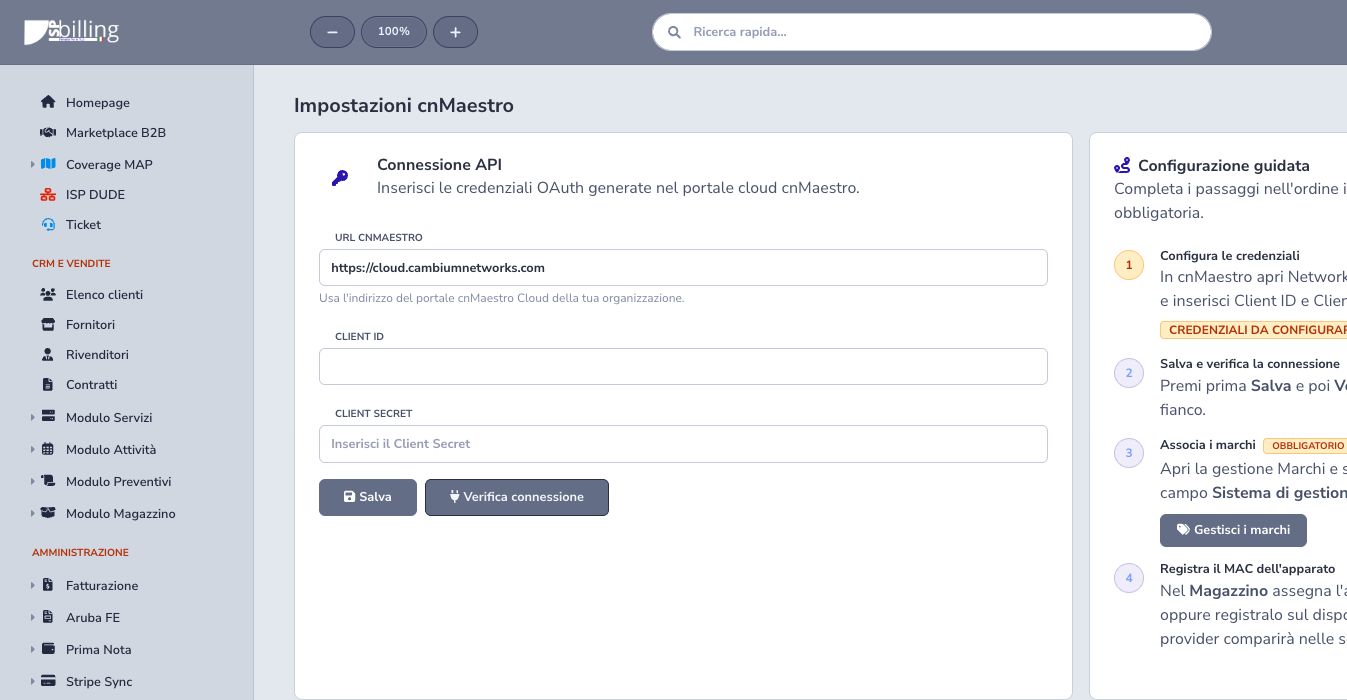Expand the Stripe Sync arrow
Viewport: 1347px width, 700px height.
[32, 681]
